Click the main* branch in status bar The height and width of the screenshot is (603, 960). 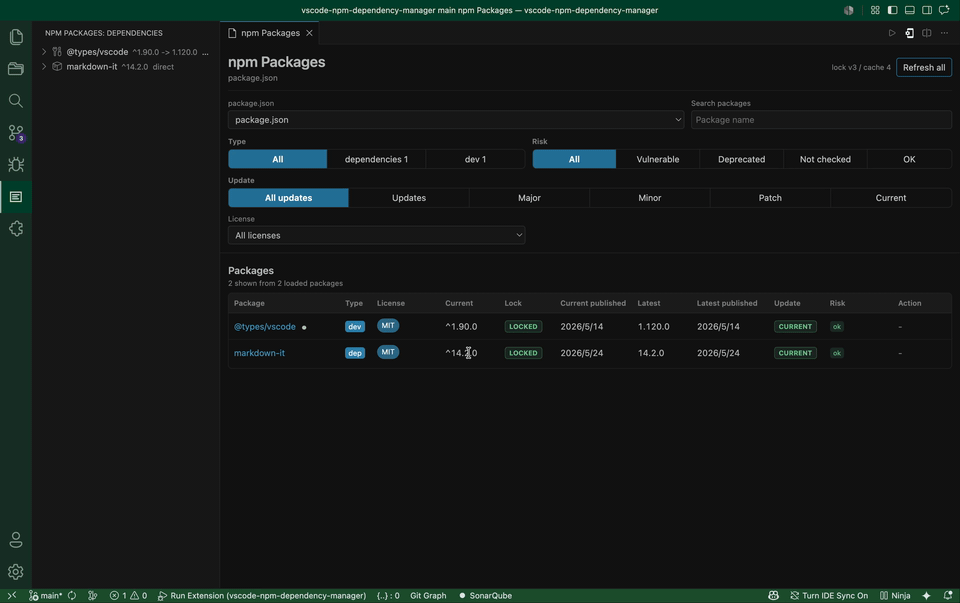[x=45, y=596]
